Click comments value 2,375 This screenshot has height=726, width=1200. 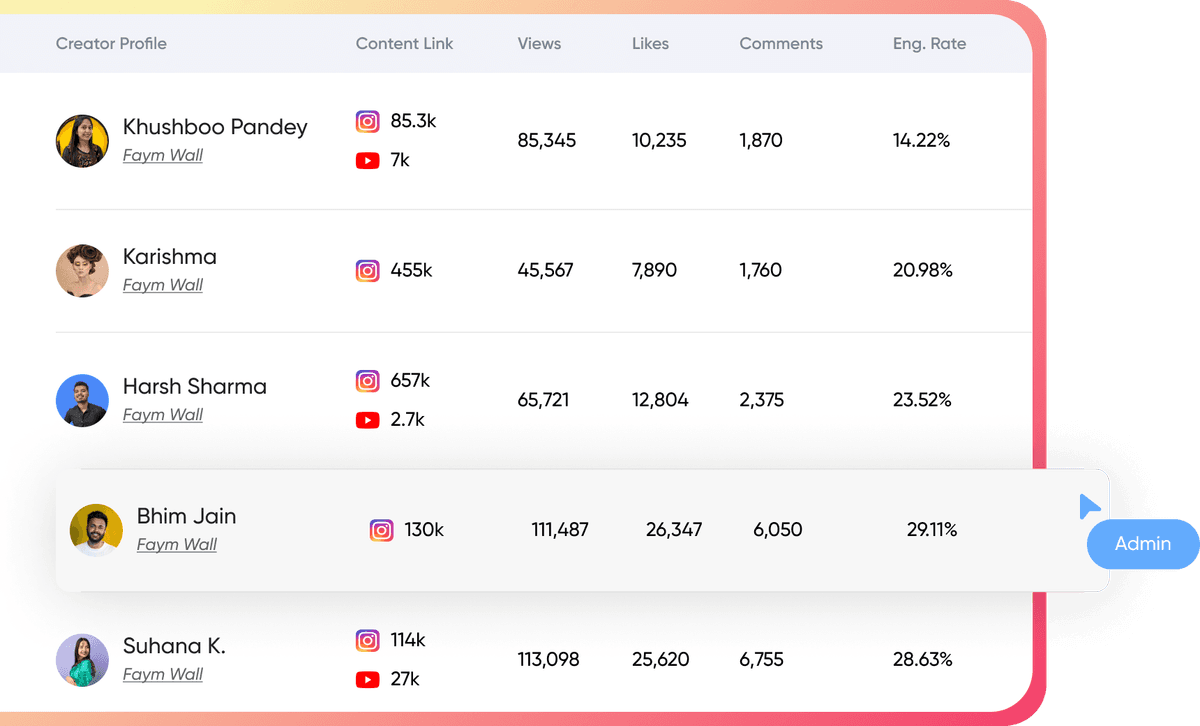click(x=762, y=401)
